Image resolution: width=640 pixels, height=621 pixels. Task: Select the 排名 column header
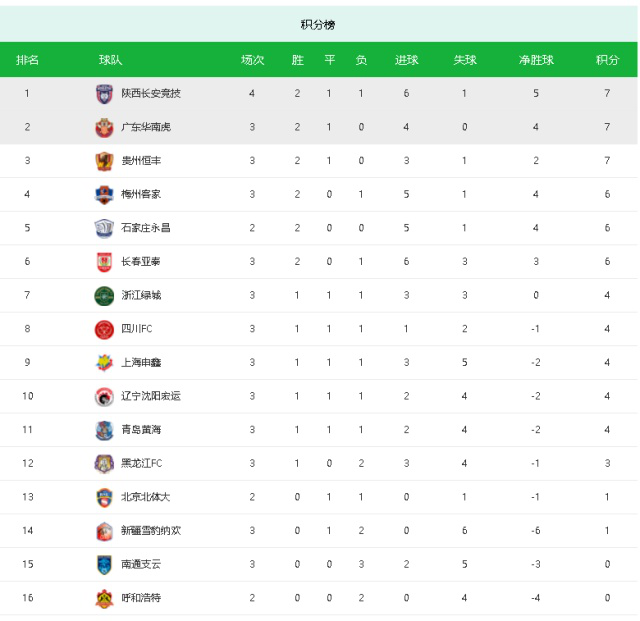[x=27, y=60]
